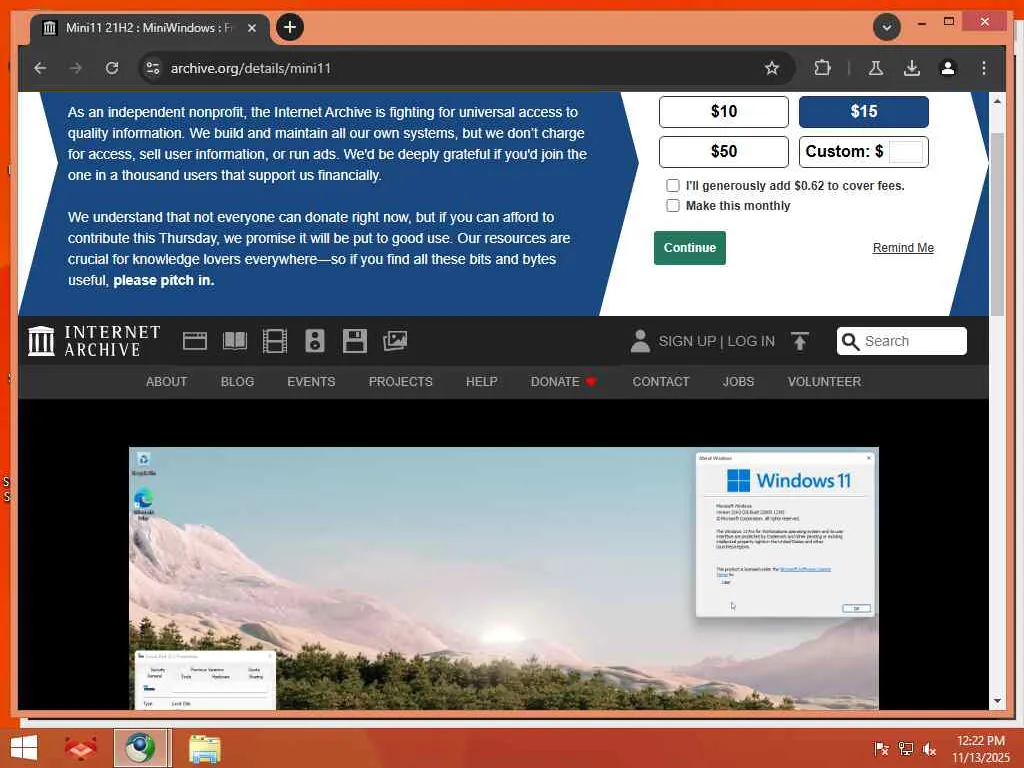
Task: Select the $50 donation amount
Action: tap(724, 152)
